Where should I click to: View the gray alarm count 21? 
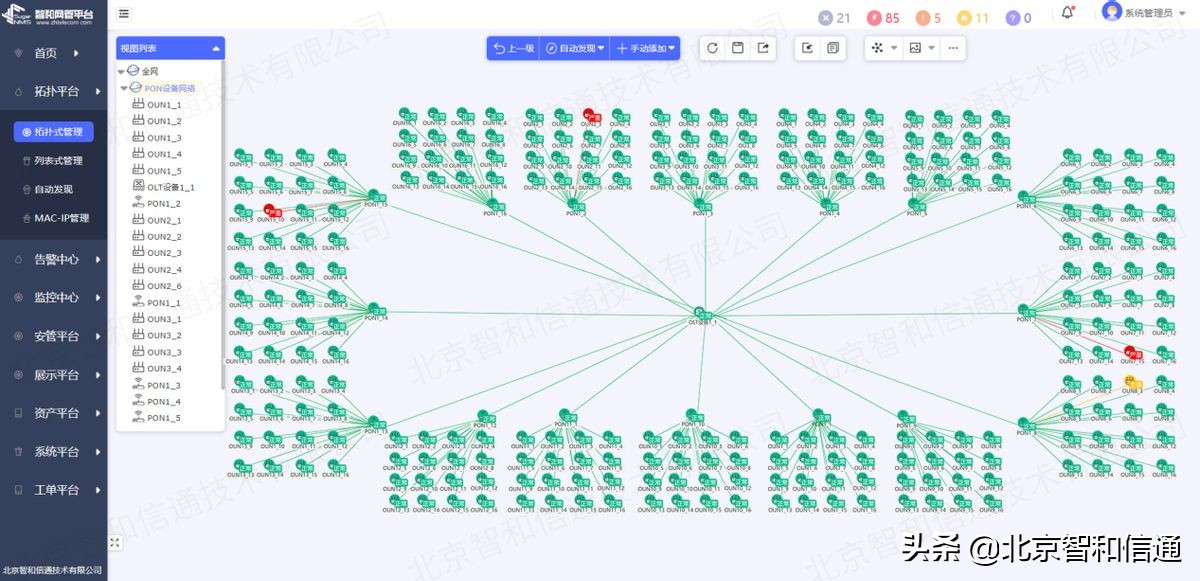pos(834,18)
